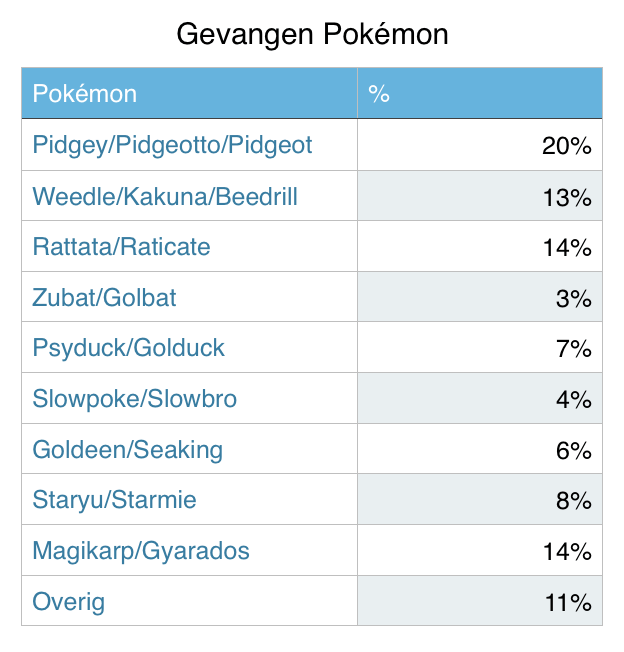Select the '%' column header cell
624x652 pixels.
point(479,94)
